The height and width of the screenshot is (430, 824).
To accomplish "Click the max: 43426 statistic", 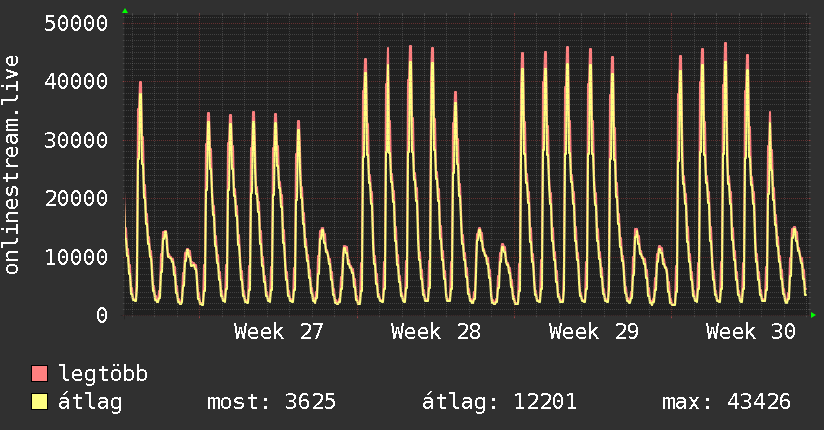I will (726, 402).
